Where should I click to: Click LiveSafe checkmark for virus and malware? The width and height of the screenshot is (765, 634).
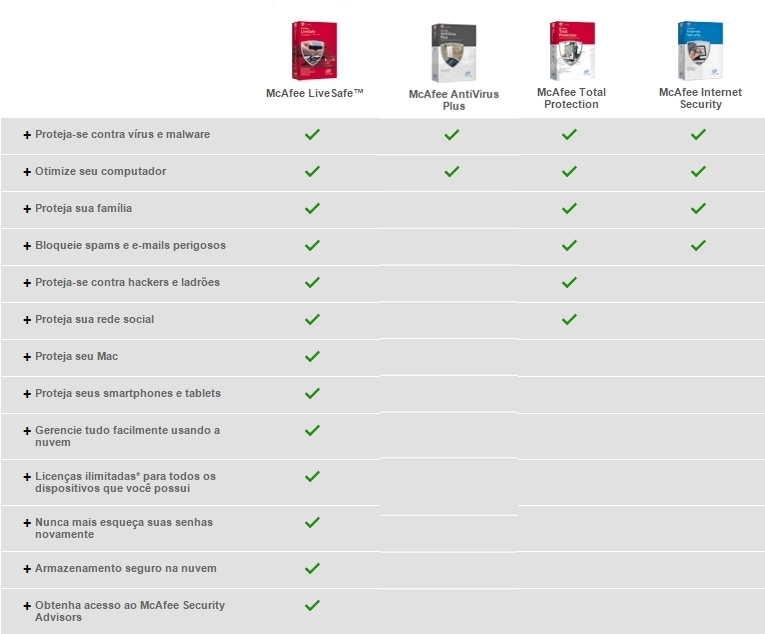click(312, 134)
